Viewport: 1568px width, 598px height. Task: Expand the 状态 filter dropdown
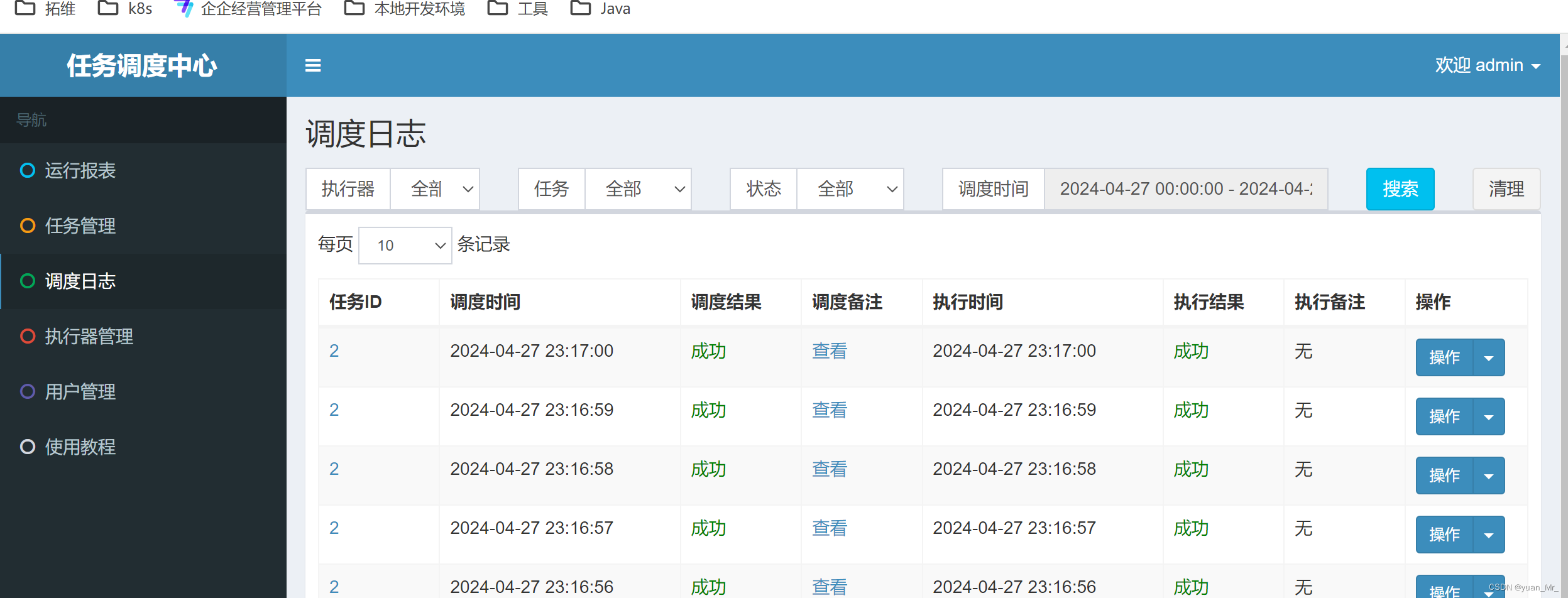tap(850, 189)
